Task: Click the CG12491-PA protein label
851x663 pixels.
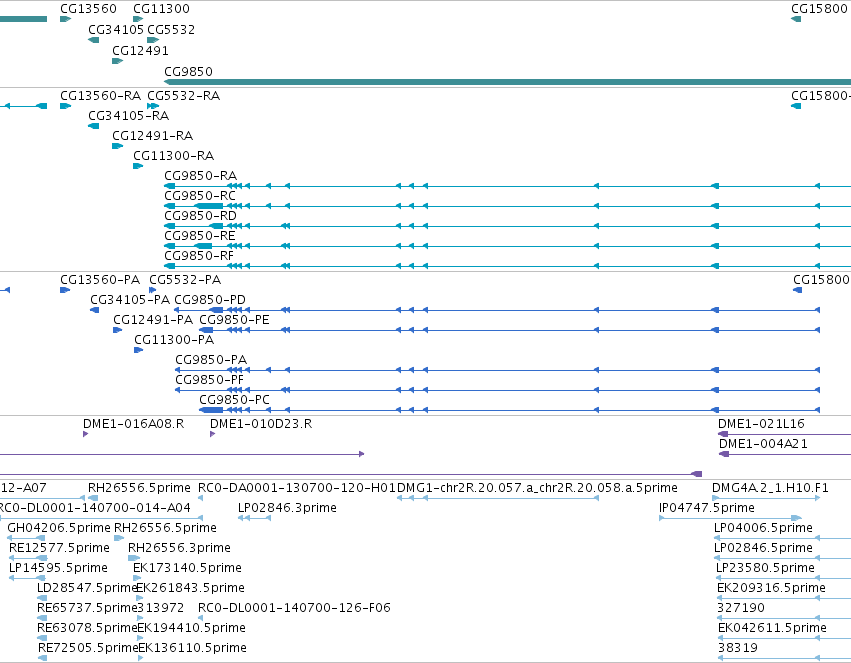Action: tap(153, 320)
